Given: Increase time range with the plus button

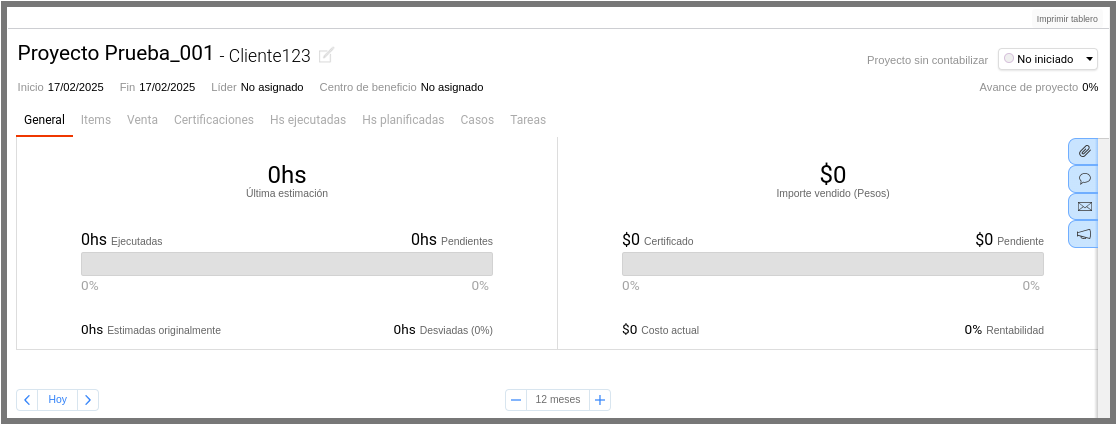Looking at the screenshot, I should tap(600, 400).
